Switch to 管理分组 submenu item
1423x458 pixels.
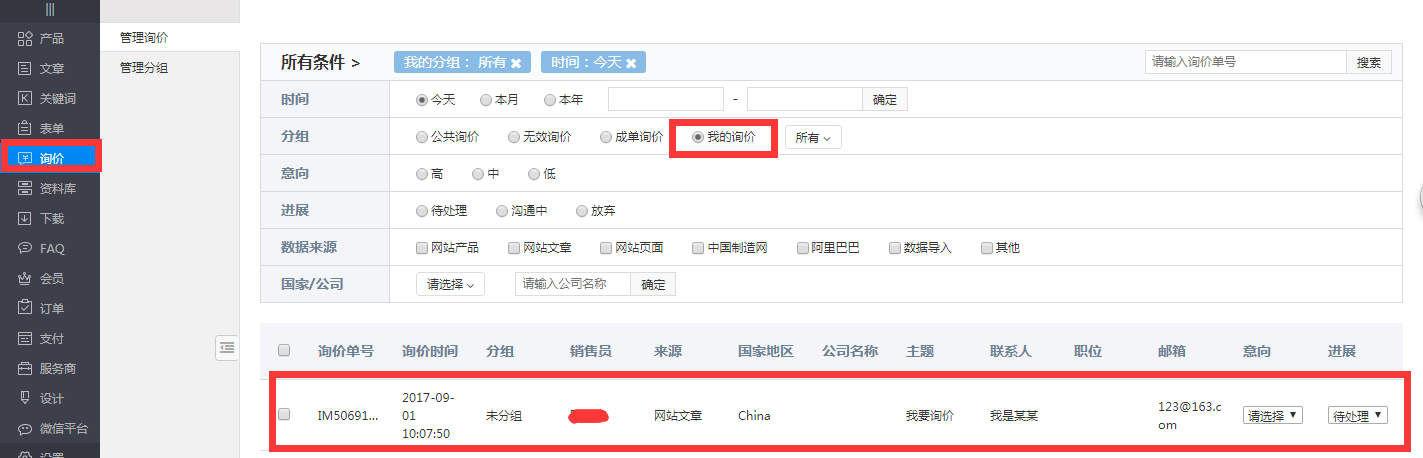click(144, 68)
